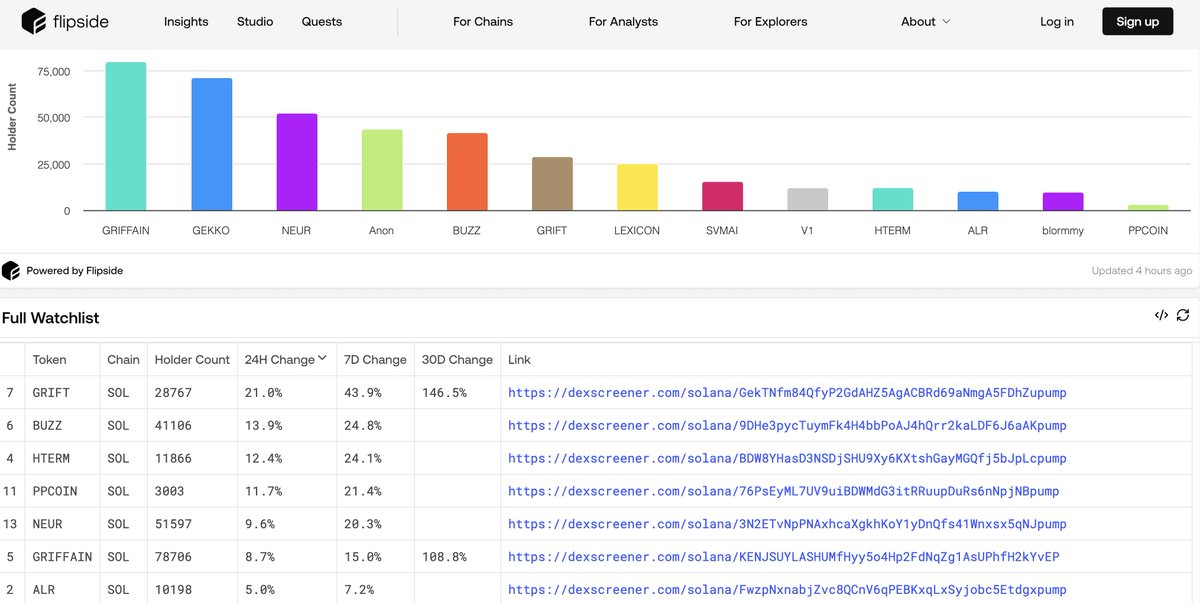Select Studio in the navigation menu
Viewport: 1200px width, 604px height.
pyautogui.click(x=254, y=21)
